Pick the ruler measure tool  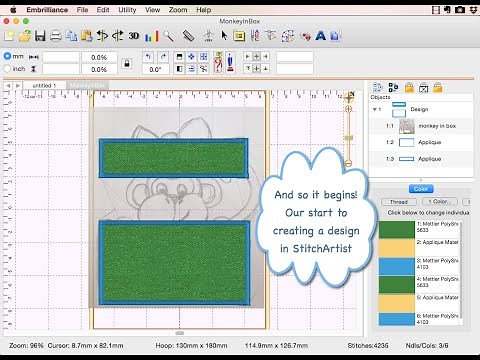[189, 36]
